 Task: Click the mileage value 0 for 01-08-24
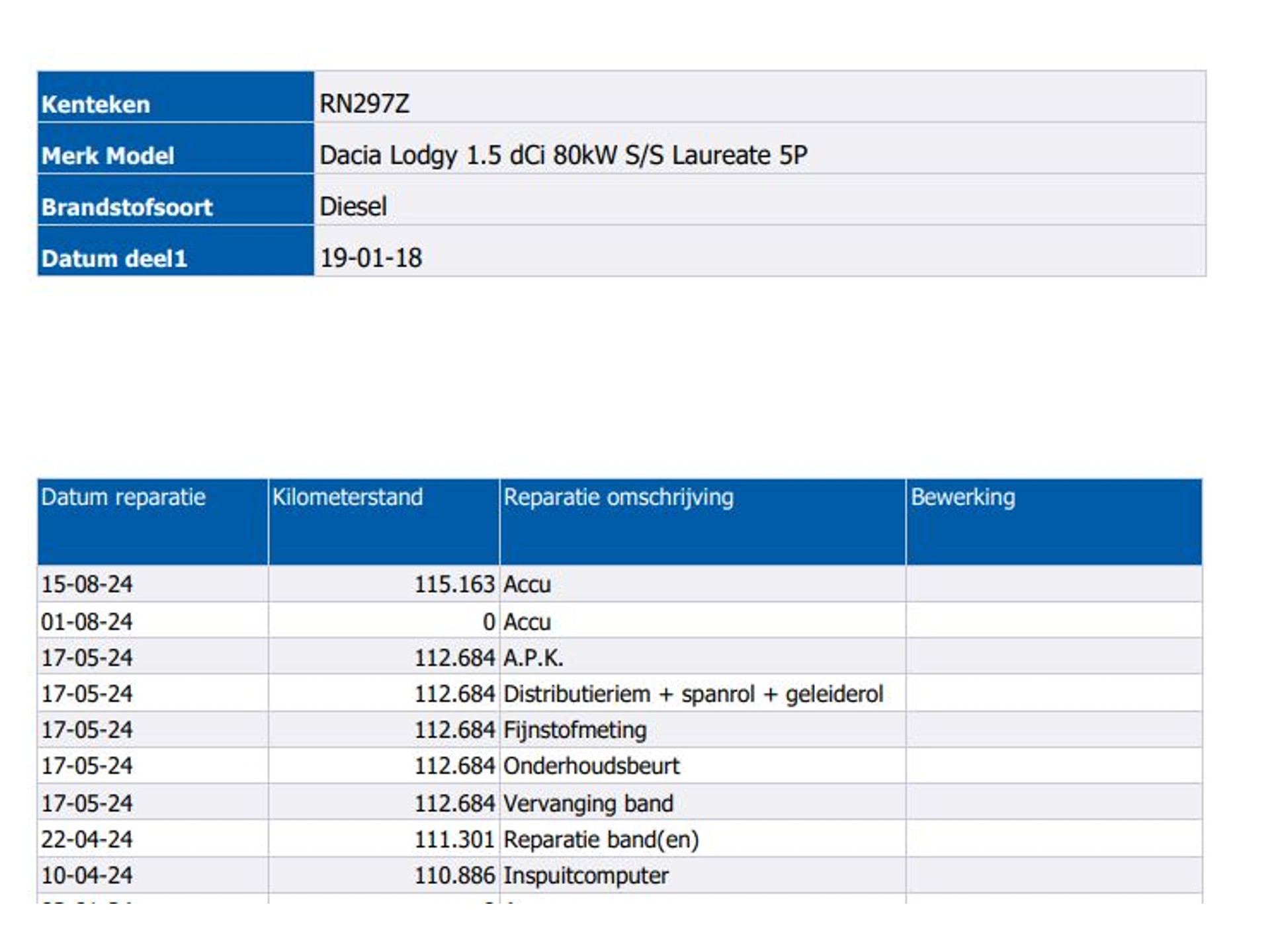point(488,621)
